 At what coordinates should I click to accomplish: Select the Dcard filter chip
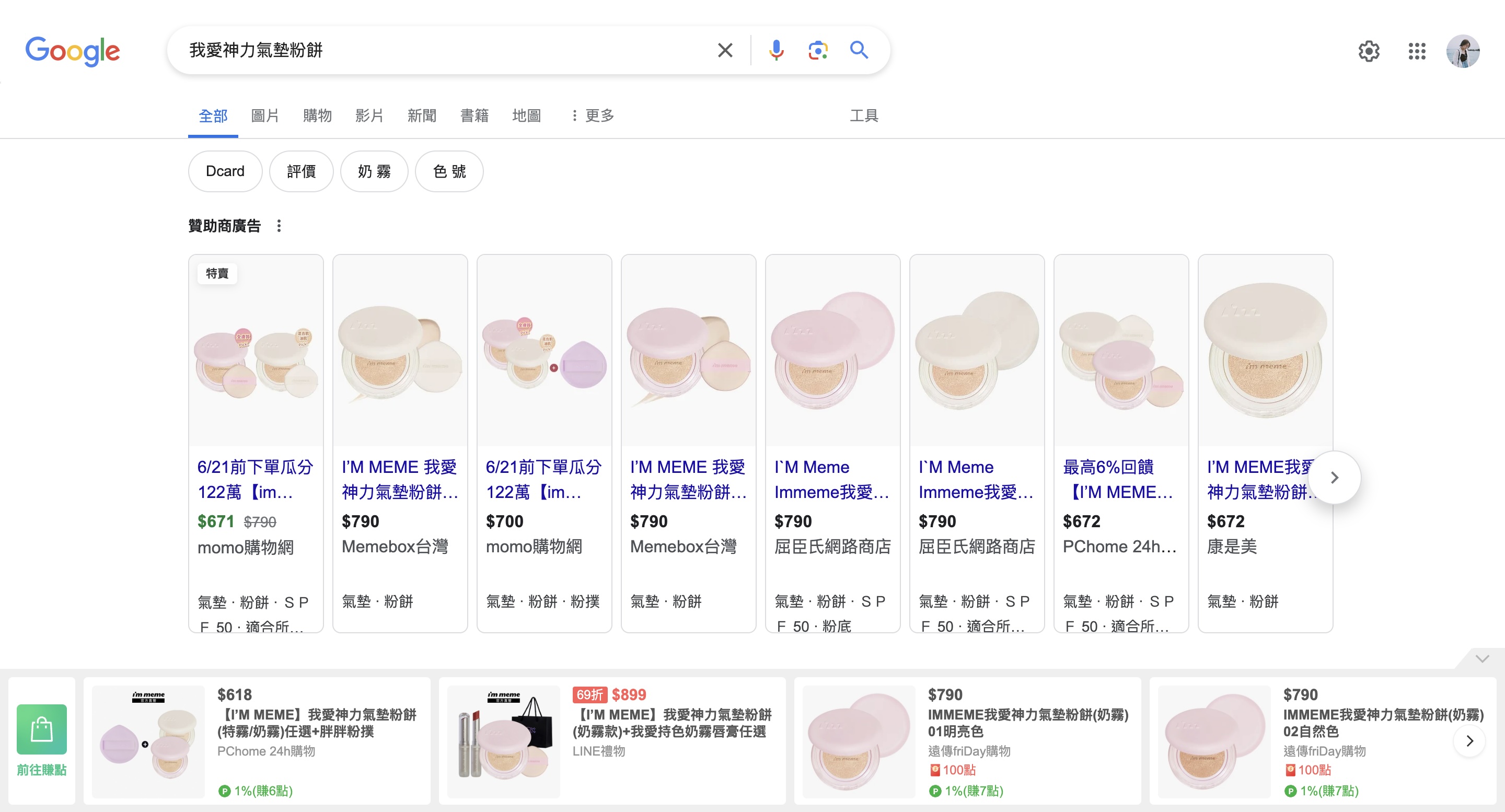pyautogui.click(x=225, y=171)
